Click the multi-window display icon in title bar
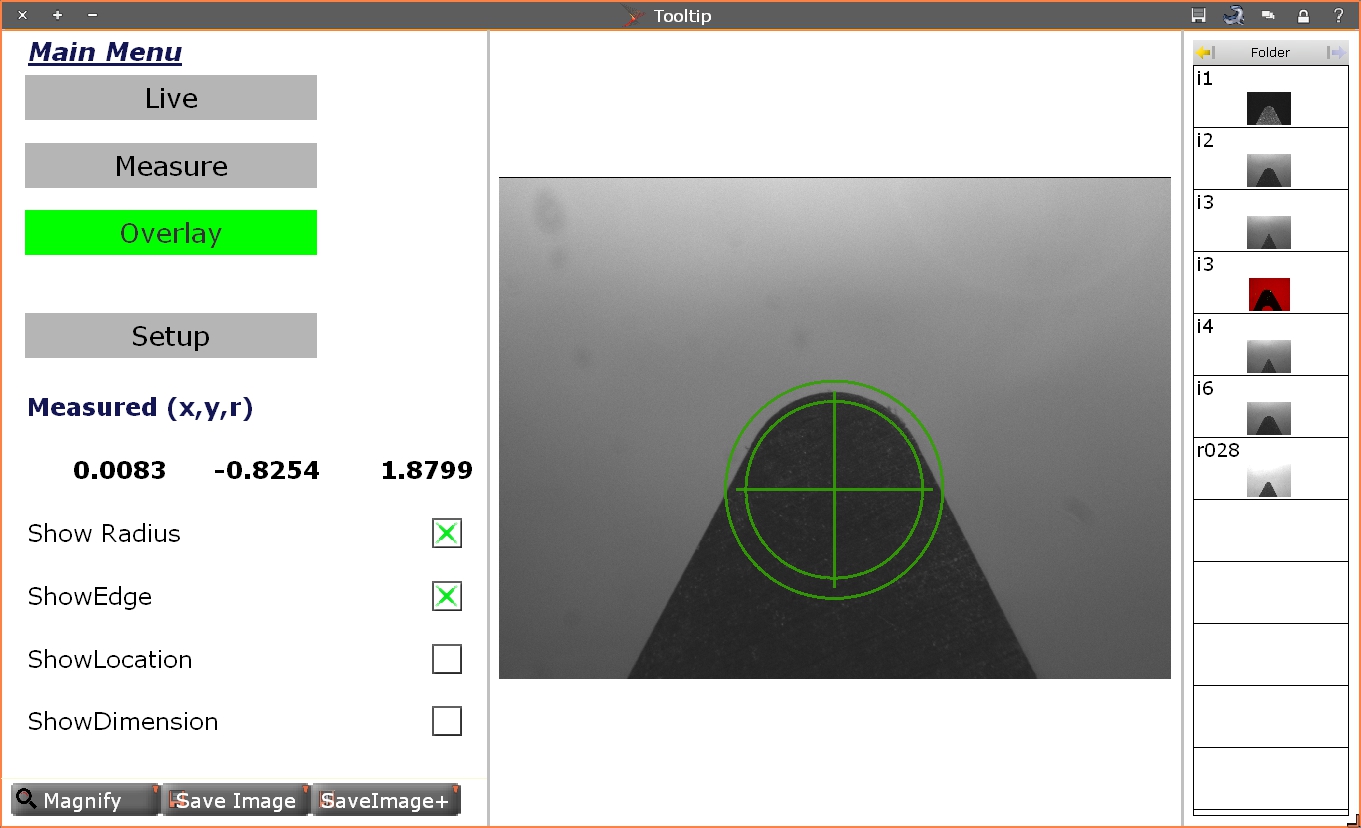The width and height of the screenshot is (1361, 828). click(x=1268, y=15)
